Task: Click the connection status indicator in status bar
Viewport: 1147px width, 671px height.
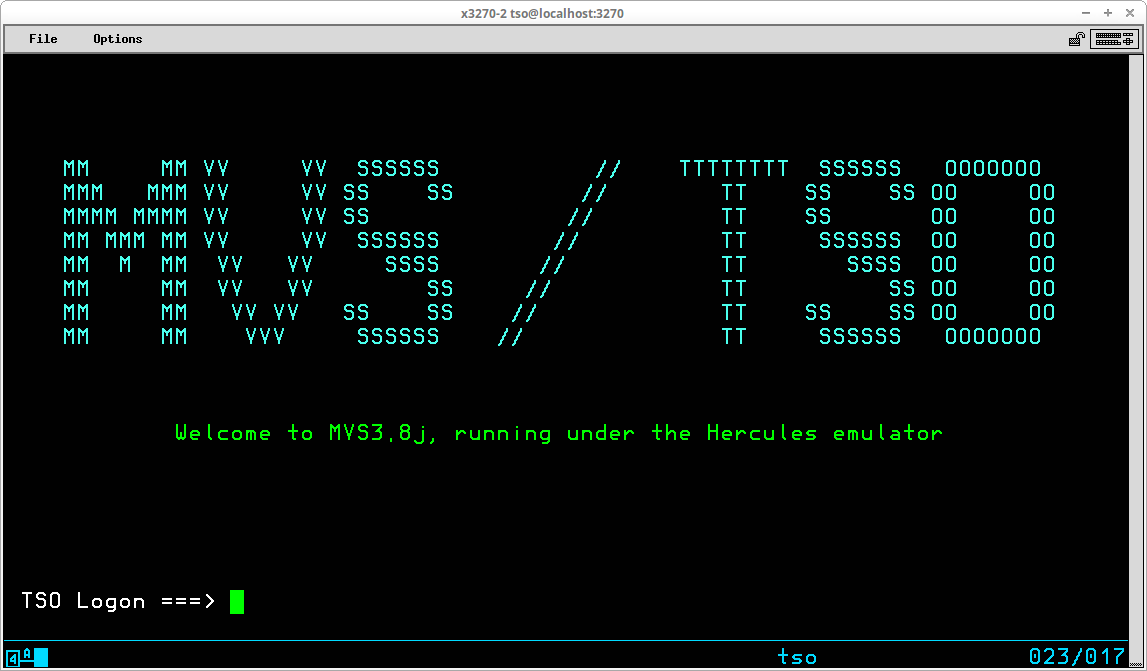Action: [13, 657]
